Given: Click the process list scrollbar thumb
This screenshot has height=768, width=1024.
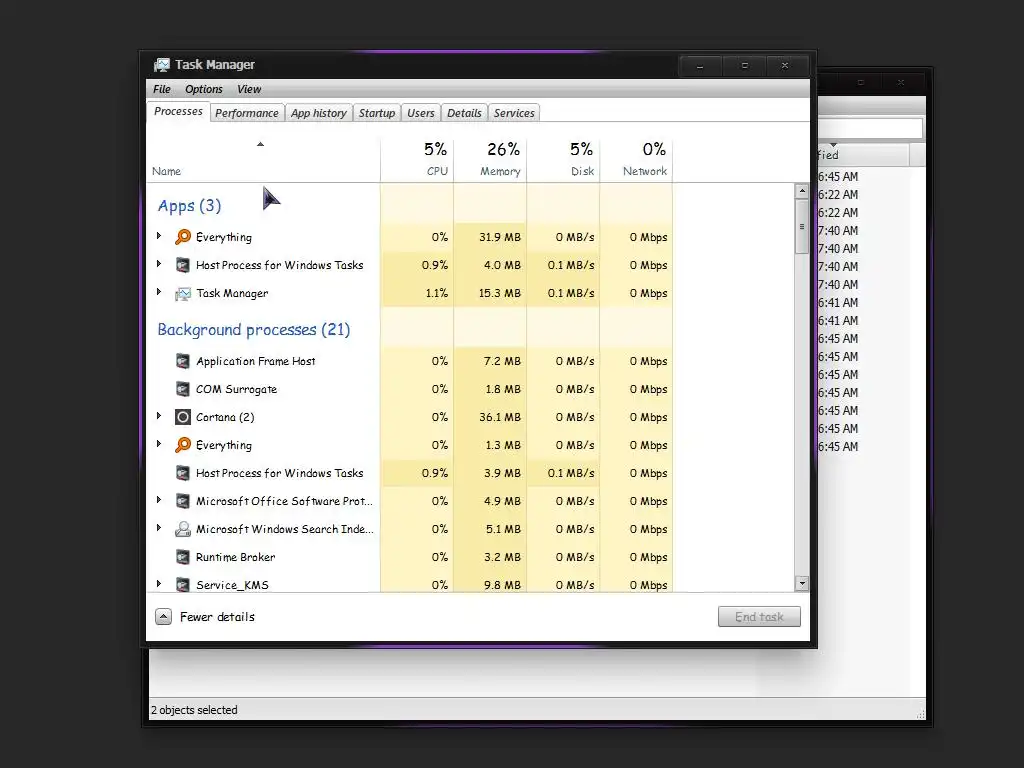Looking at the screenshot, I should (x=802, y=227).
